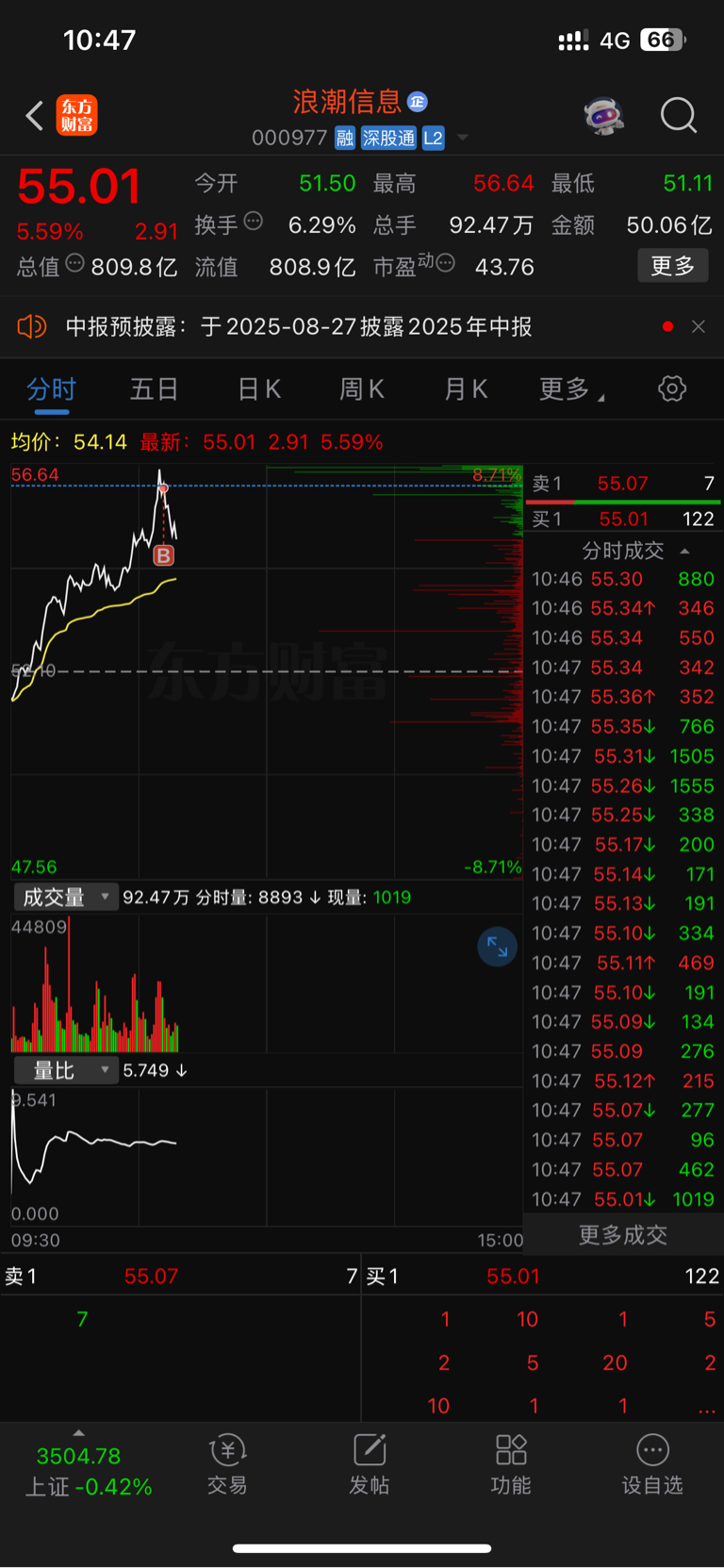Image resolution: width=724 pixels, height=1568 pixels.
Task: Switch to the 日K tab
Action: 259,388
